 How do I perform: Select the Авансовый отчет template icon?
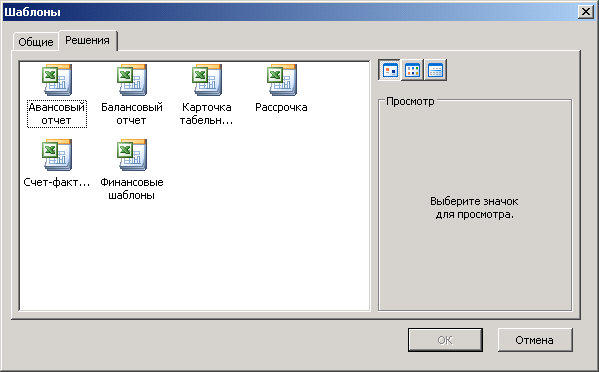[57, 80]
